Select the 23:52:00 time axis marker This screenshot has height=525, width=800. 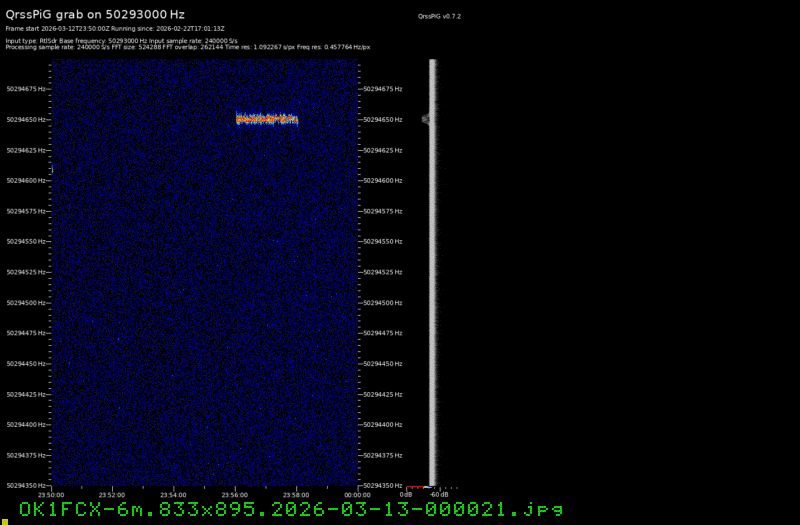112,494
